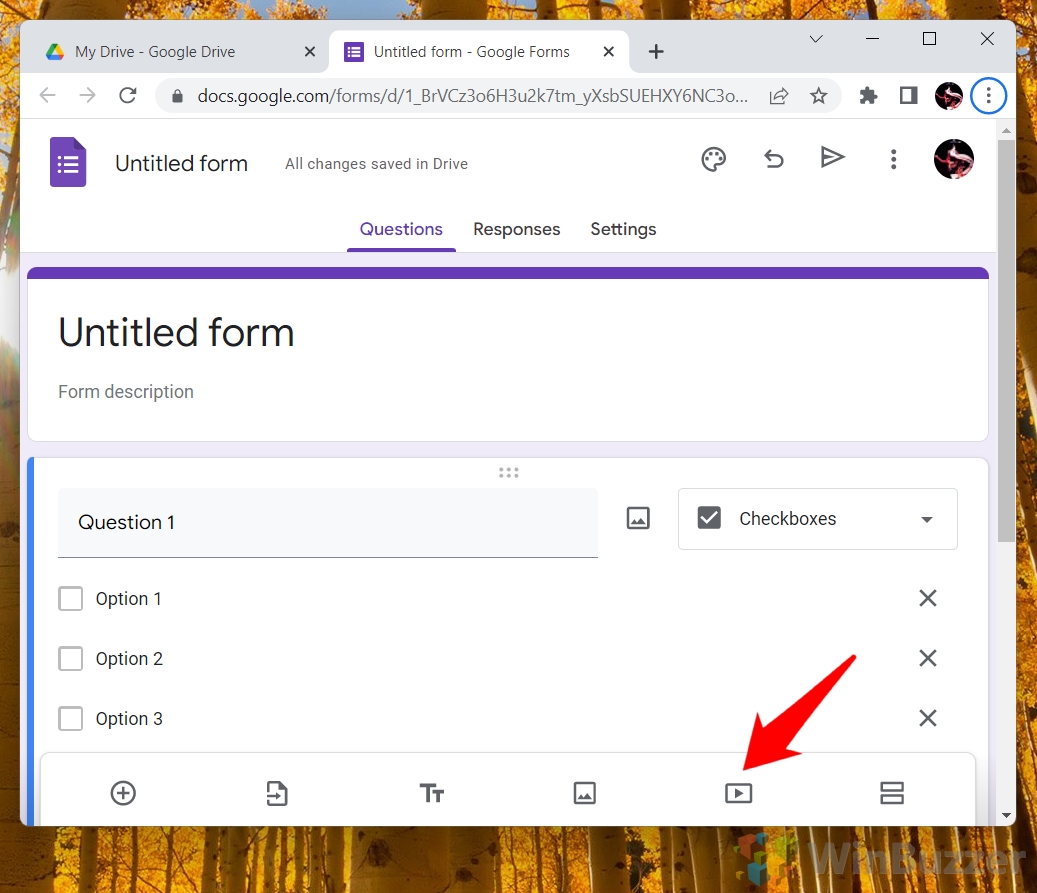Screen dimensions: 1037x893
Task: Click the Form description field
Action: [126, 392]
